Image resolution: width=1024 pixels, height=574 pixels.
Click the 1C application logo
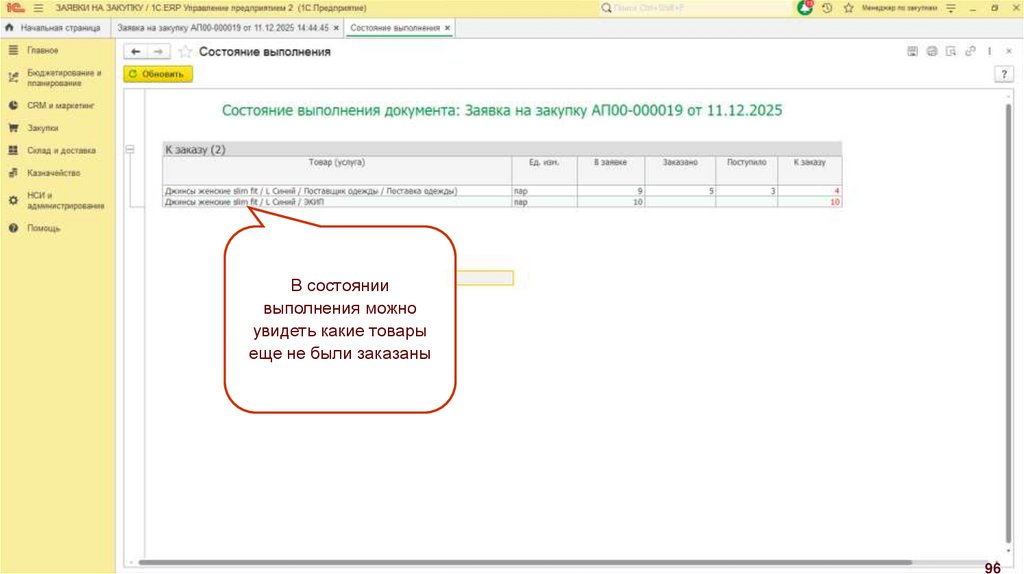point(15,8)
